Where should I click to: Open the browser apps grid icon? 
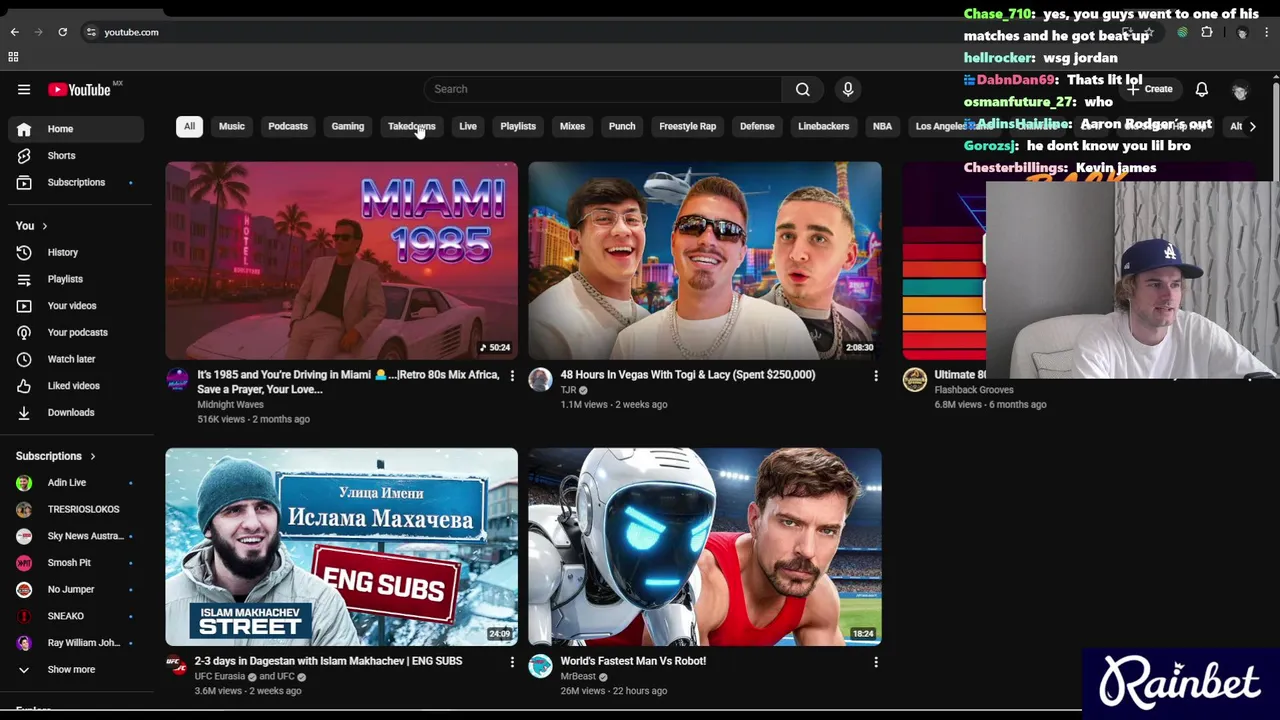point(13,57)
